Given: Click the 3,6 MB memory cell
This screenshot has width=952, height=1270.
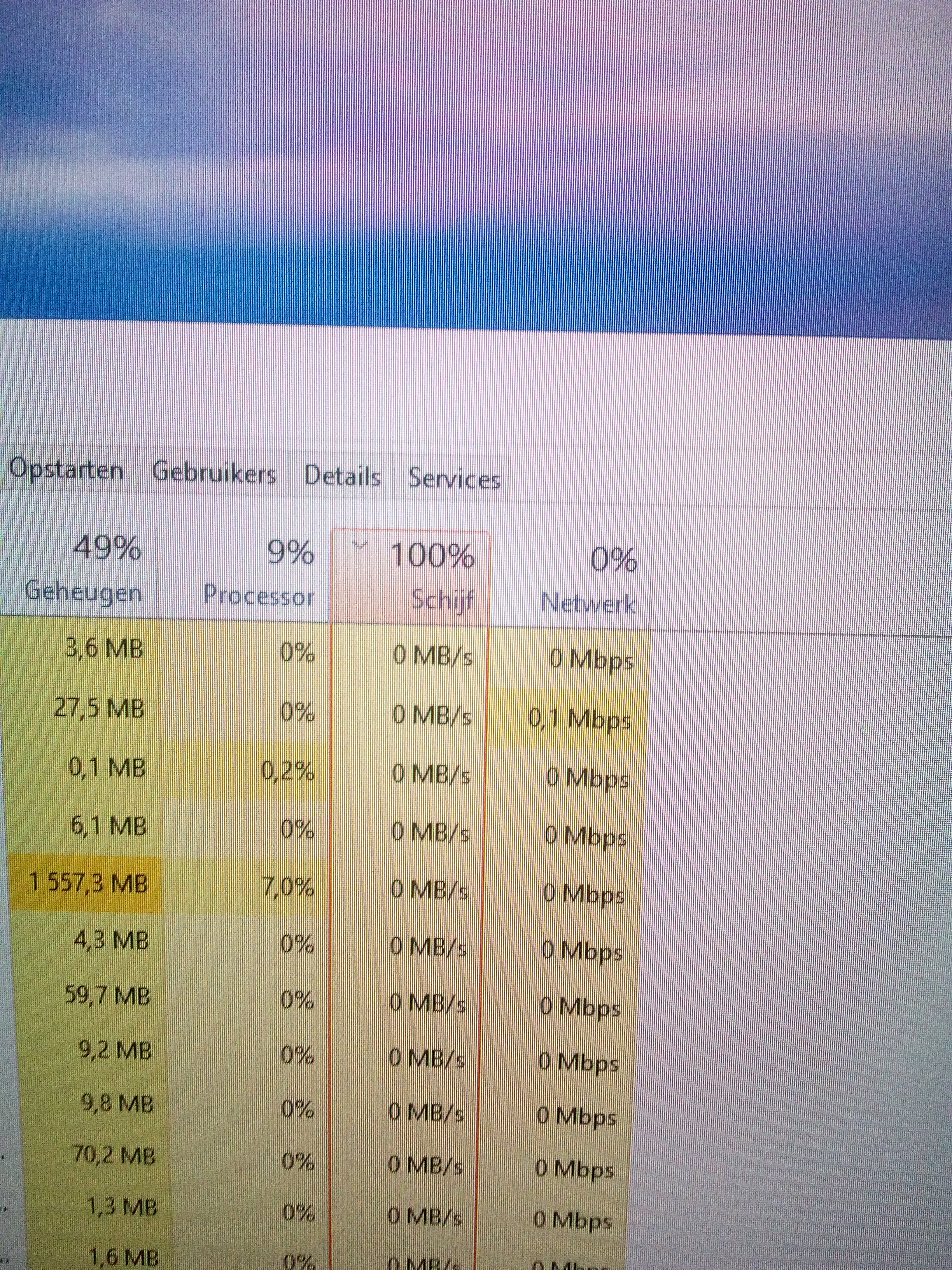Looking at the screenshot, I should 105,649.
